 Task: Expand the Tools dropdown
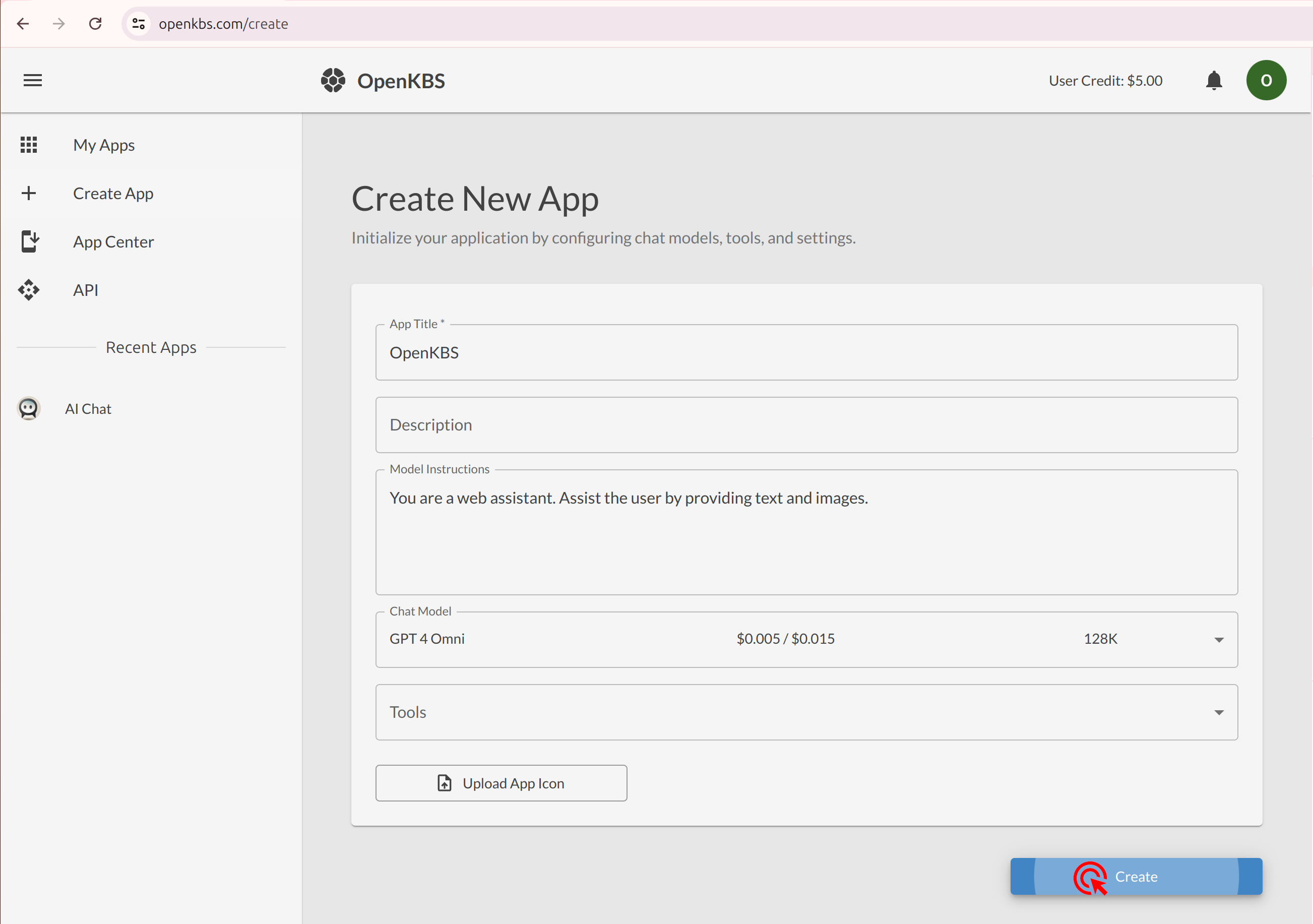coord(1219,711)
